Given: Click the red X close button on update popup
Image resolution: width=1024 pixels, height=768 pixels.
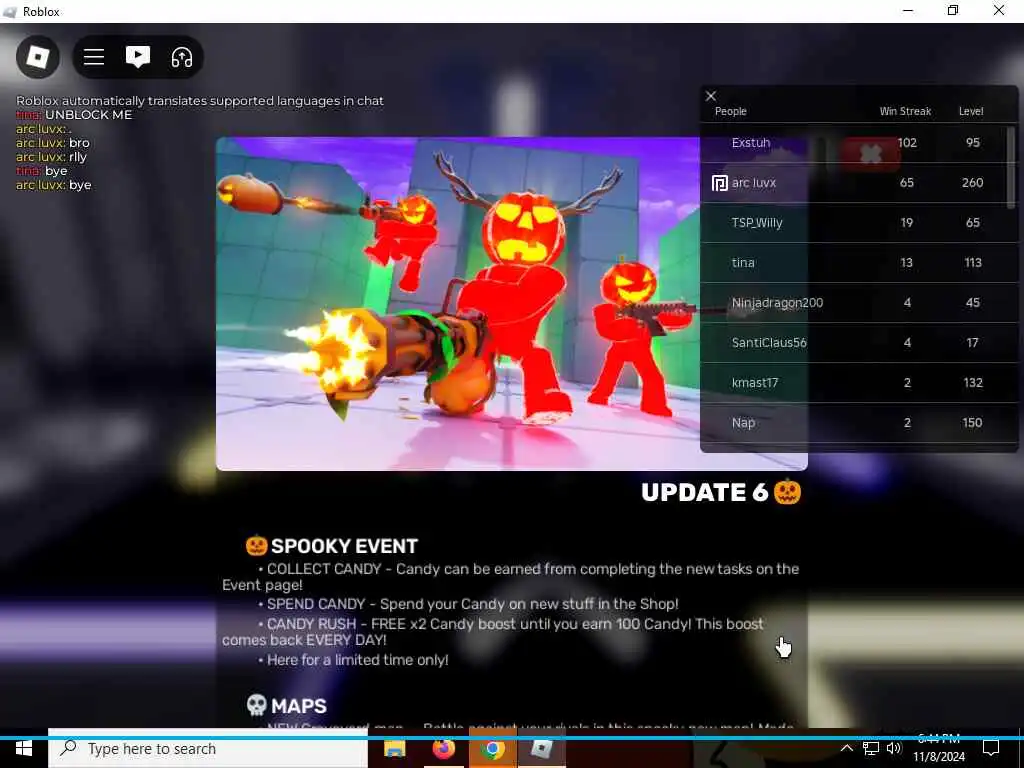Looking at the screenshot, I should [x=870, y=154].
